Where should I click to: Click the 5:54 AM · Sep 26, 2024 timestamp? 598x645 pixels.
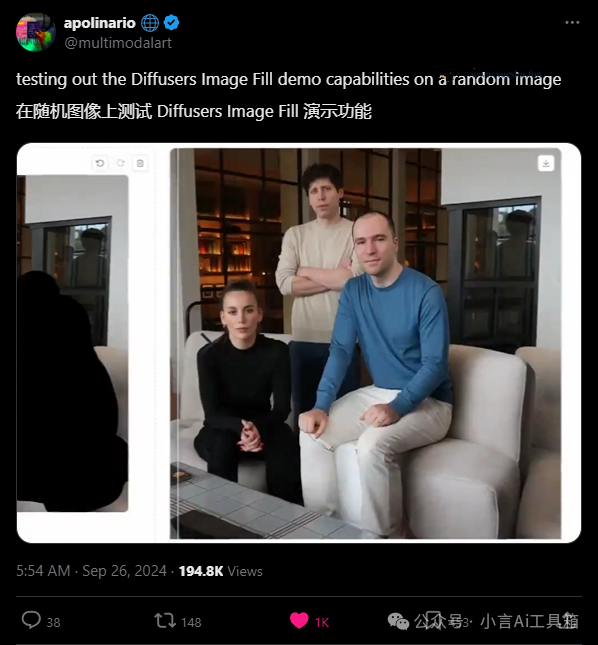coord(91,571)
